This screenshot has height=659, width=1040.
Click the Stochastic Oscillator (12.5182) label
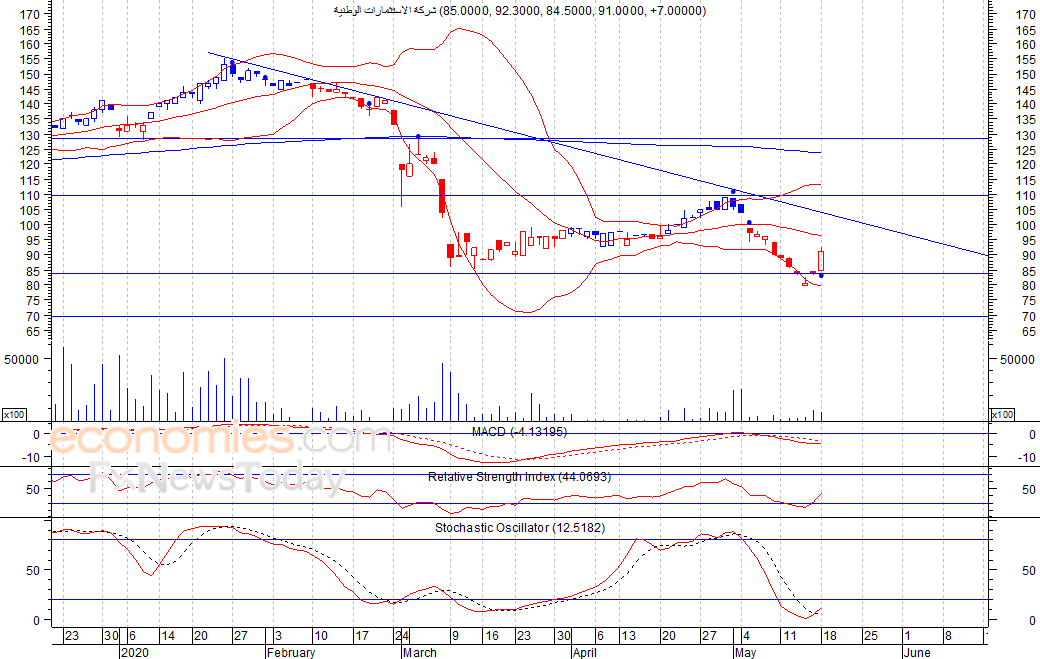pyautogui.click(x=520, y=528)
